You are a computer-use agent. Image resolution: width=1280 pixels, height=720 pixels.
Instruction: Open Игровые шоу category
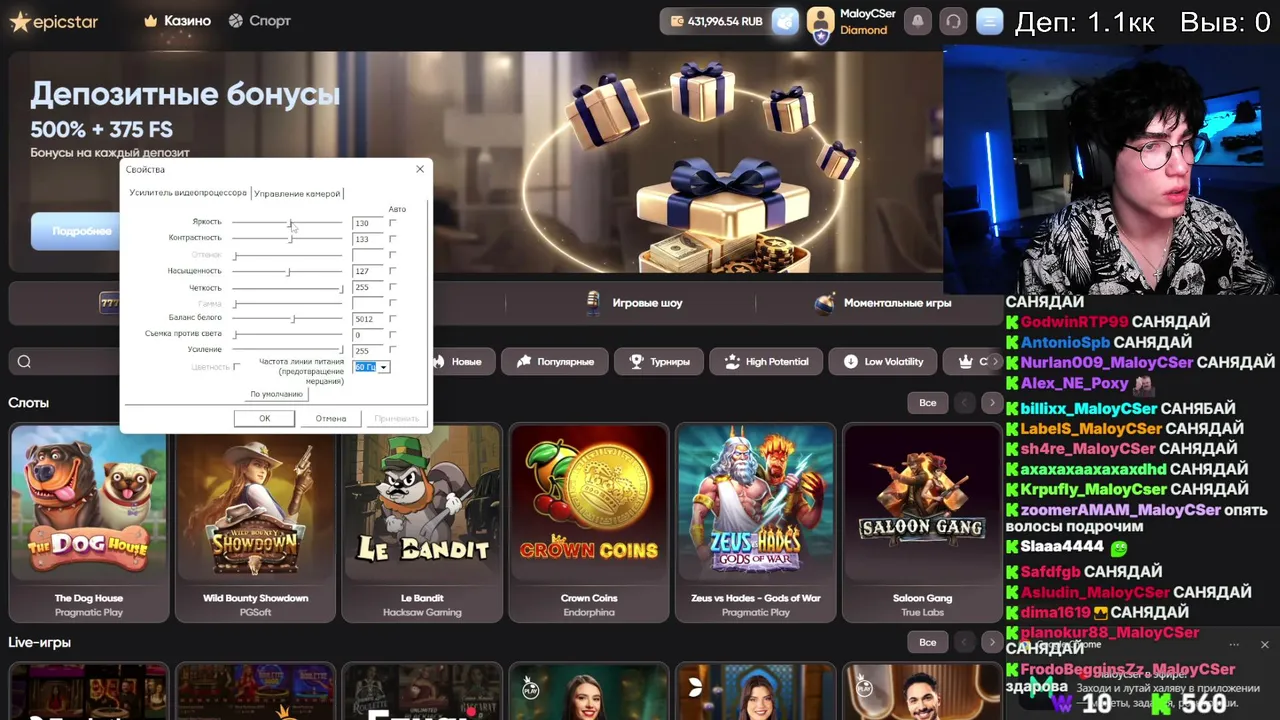tap(636, 303)
